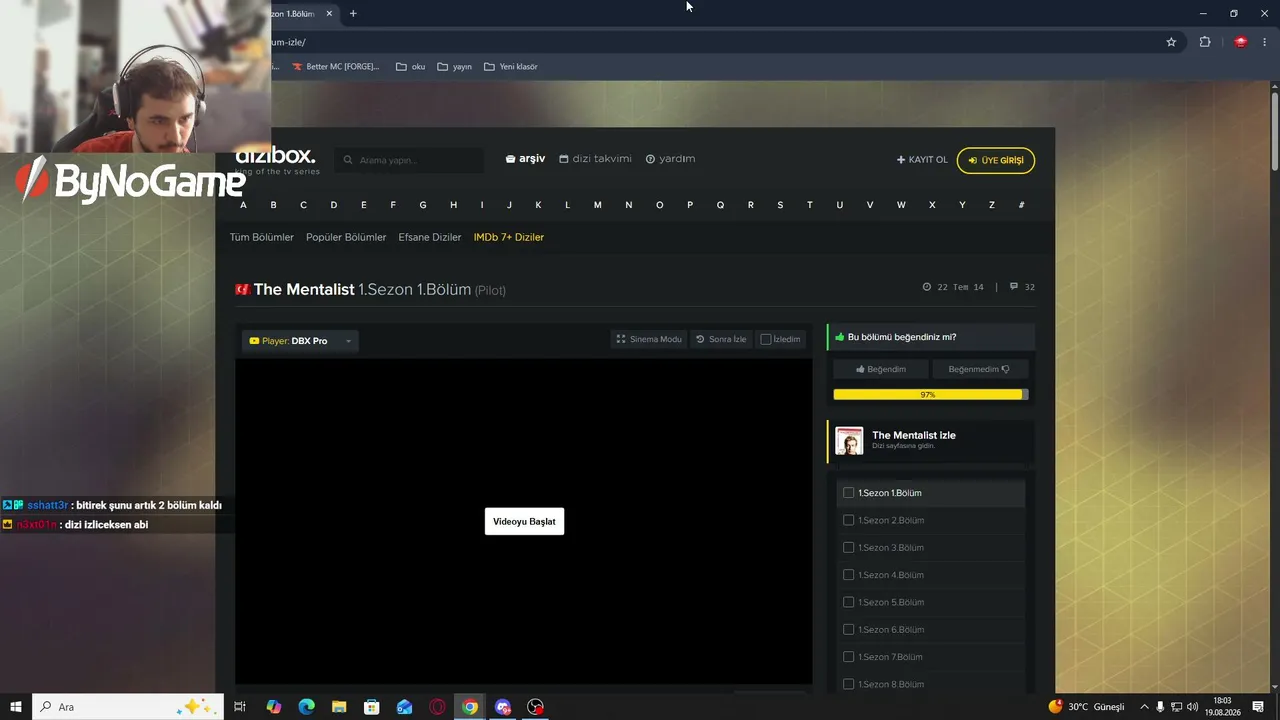The height and width of the screenshot is (720, 1280).
Task: Click the ÜYE GİRİŞİ button
Action: (x=996, y=160)
